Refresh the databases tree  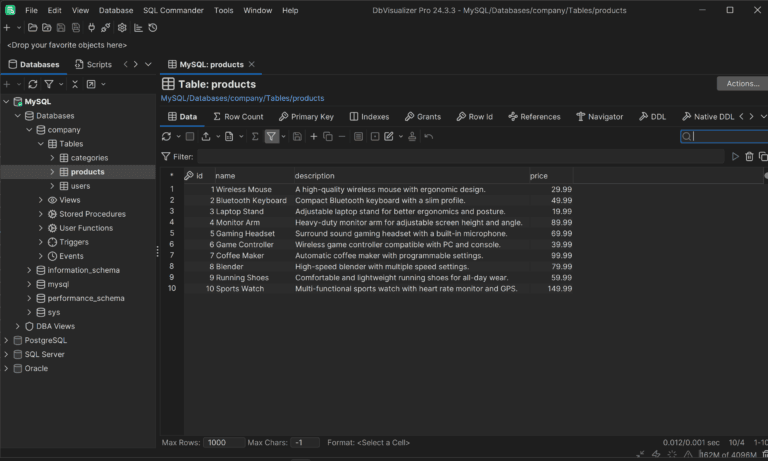(33, 84)
